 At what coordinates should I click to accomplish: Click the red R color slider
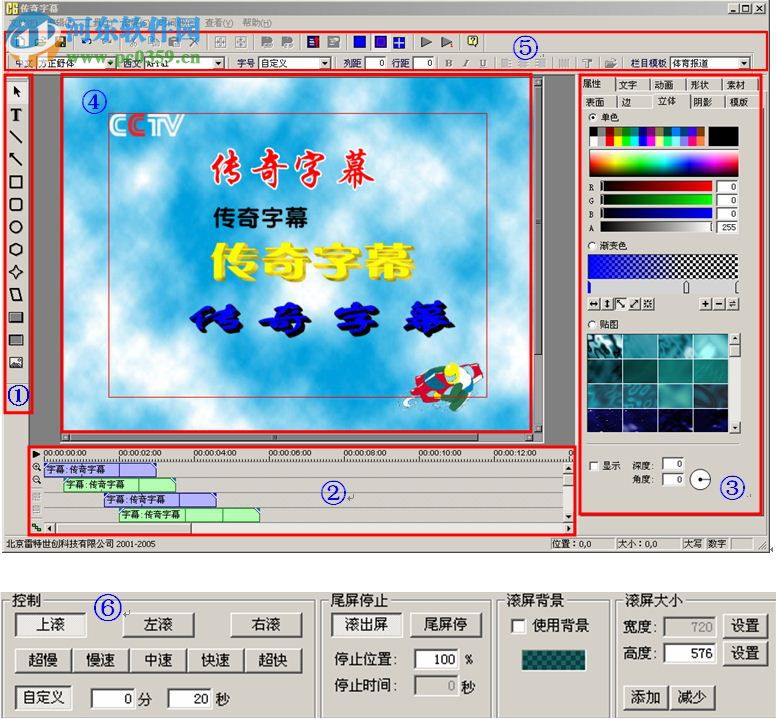point(656,187)
